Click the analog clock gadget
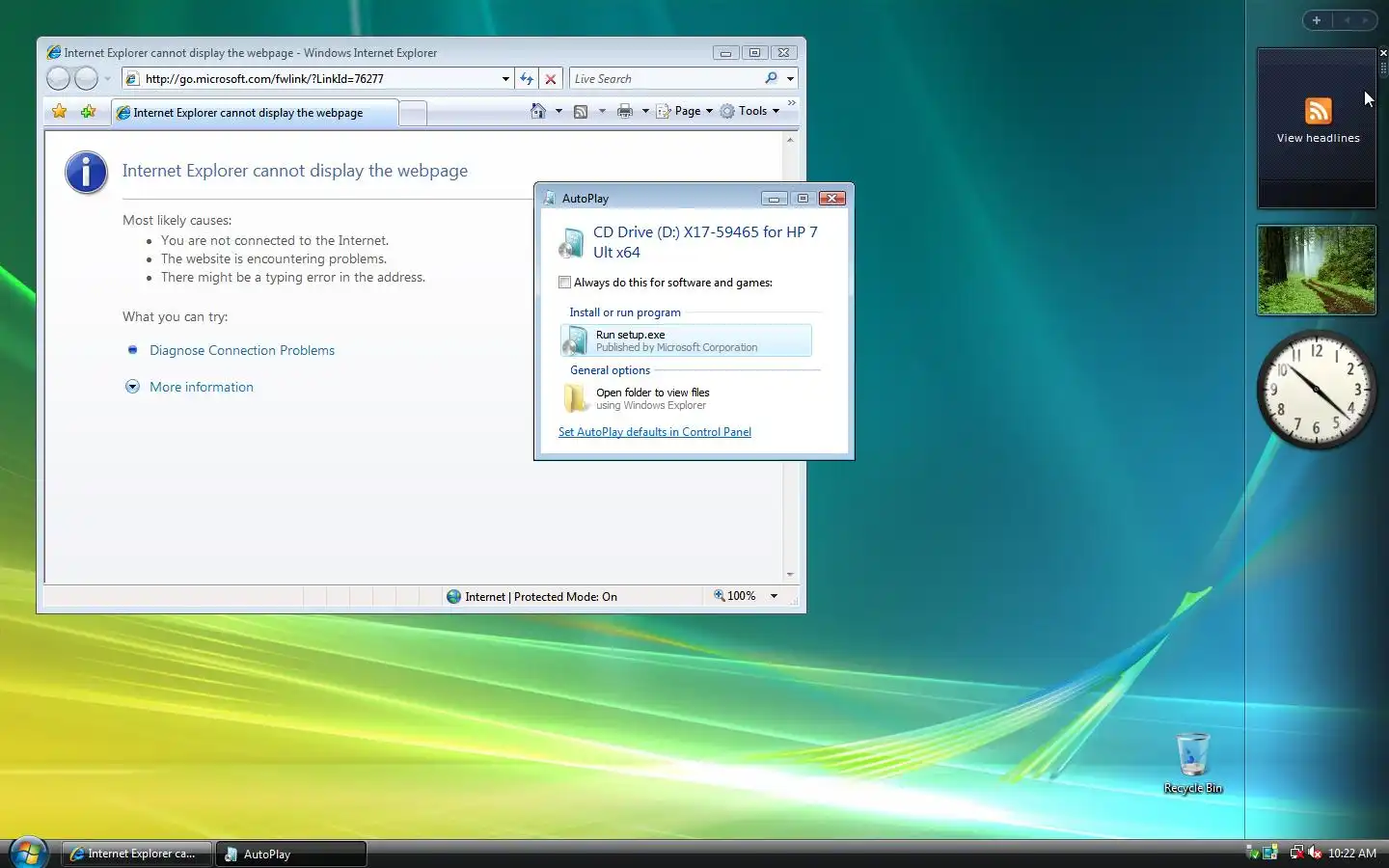Viewport: 1389px width, 868px height. pos(1316,390)
